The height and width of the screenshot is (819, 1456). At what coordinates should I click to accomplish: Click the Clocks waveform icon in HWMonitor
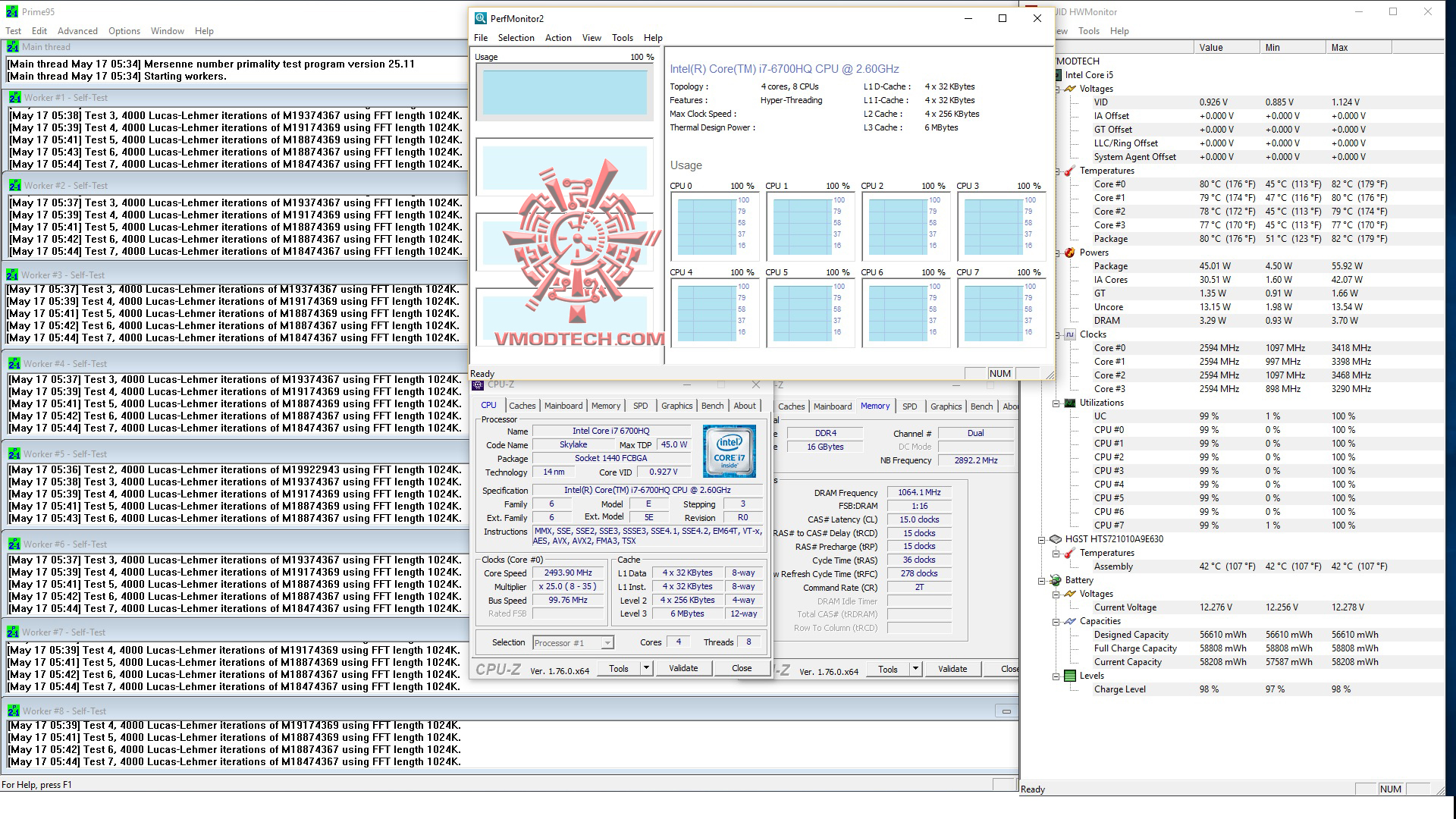pos(1069,334)
